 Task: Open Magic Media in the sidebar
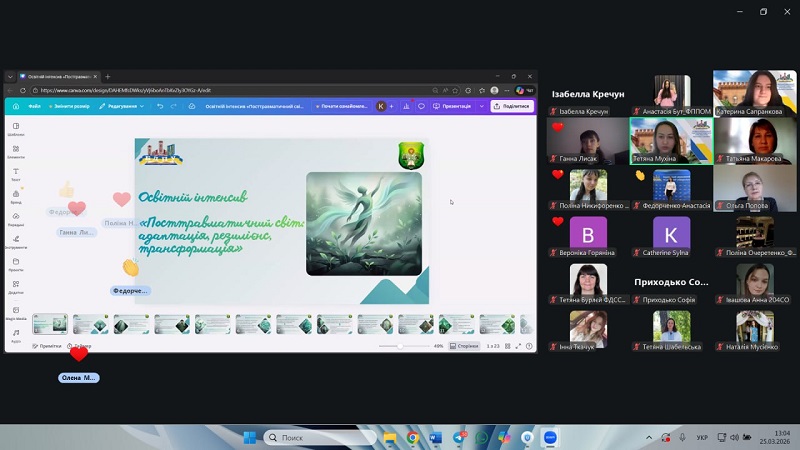pyautogui.click(x=16, y=311)
